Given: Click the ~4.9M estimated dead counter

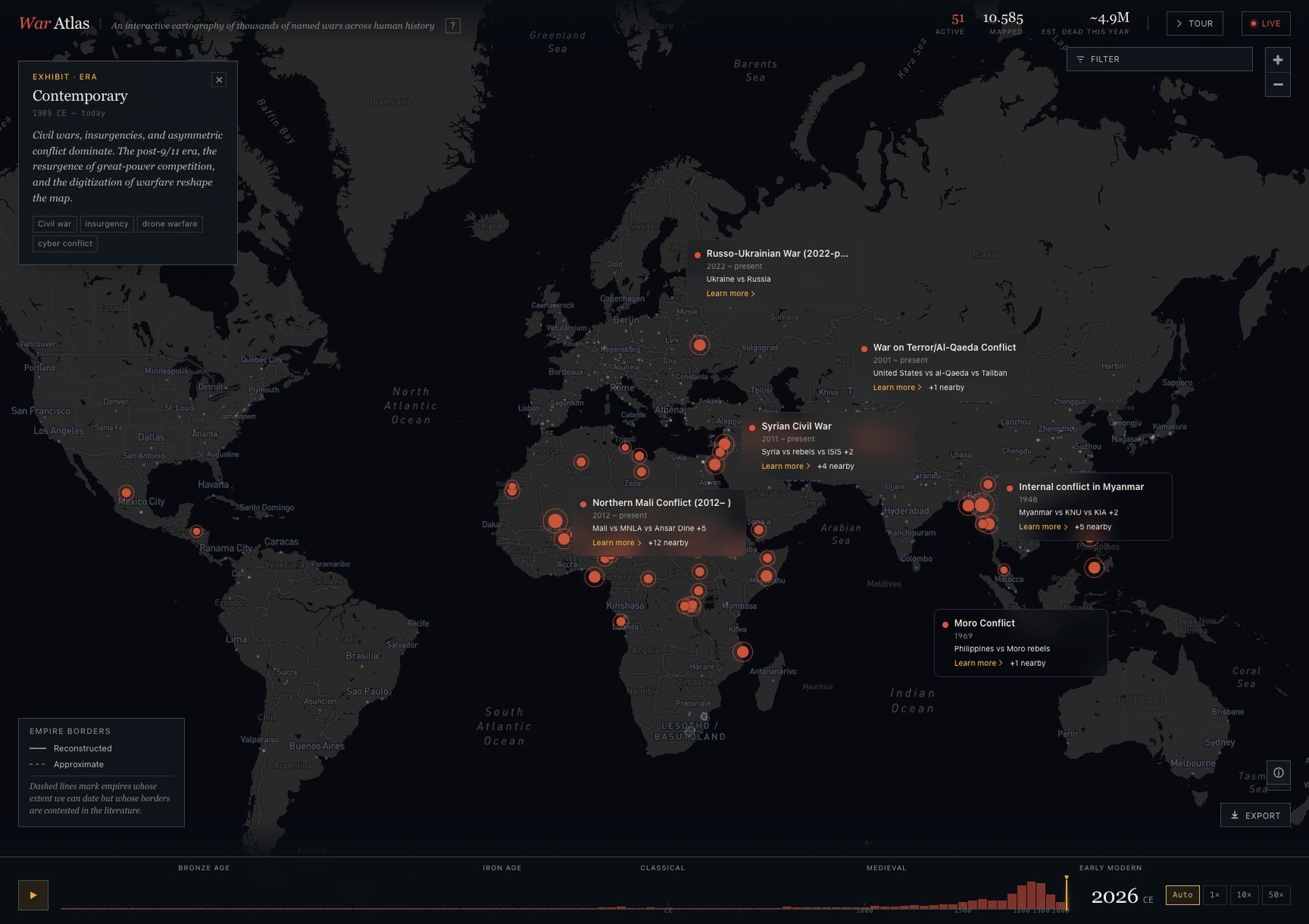Looking at the screenshot, I should [x=1086, y=23].
